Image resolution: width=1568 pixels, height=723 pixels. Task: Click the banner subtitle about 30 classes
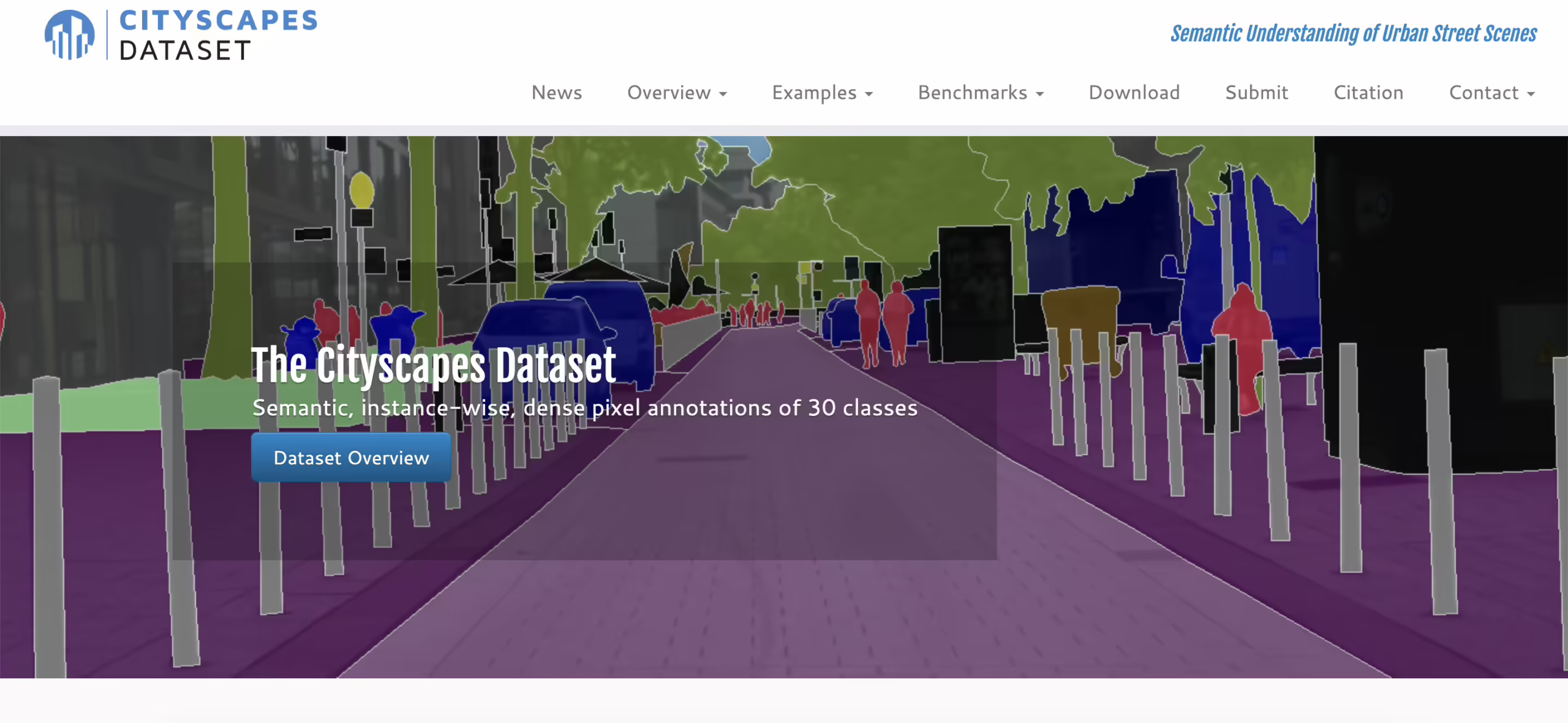[584, 408]
